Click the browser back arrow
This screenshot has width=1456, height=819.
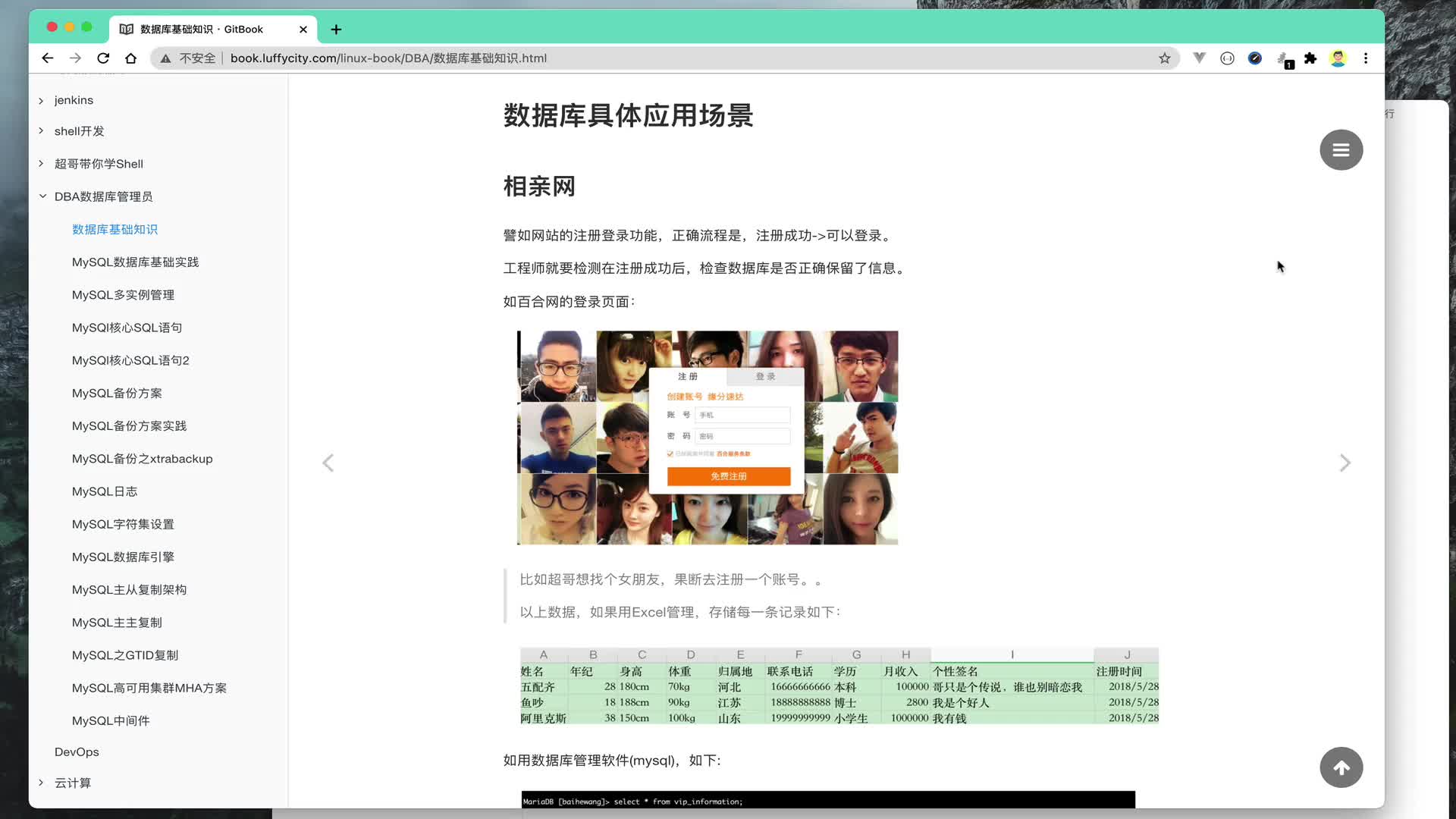pyautogui.click(x=48, y=58)
